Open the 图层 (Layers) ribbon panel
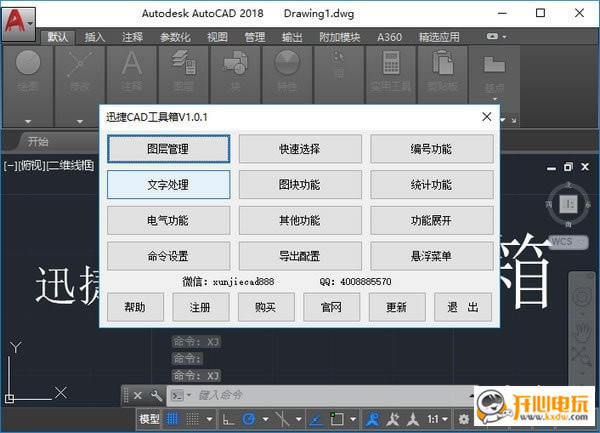This screenshot has width=600, height=433. [184, 73]
